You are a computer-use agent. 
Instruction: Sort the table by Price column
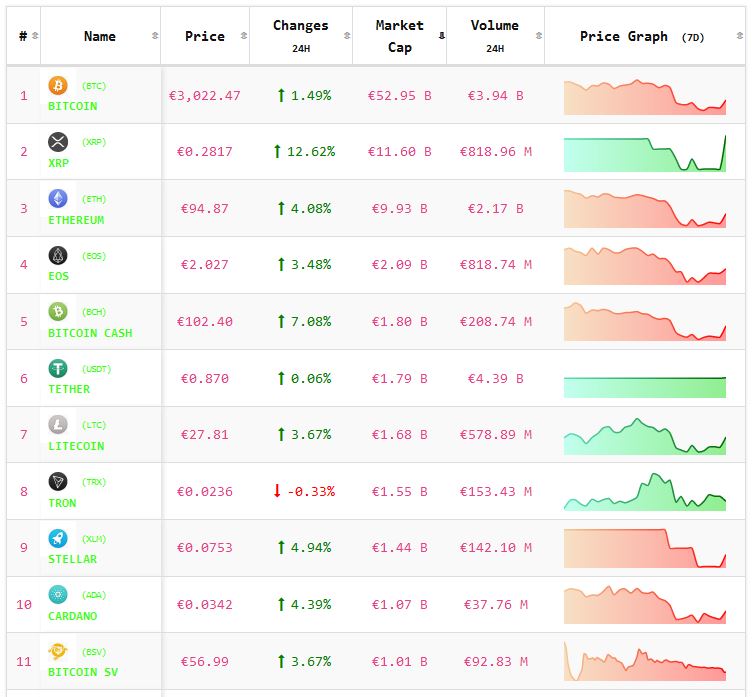click(x=205, y=36)
